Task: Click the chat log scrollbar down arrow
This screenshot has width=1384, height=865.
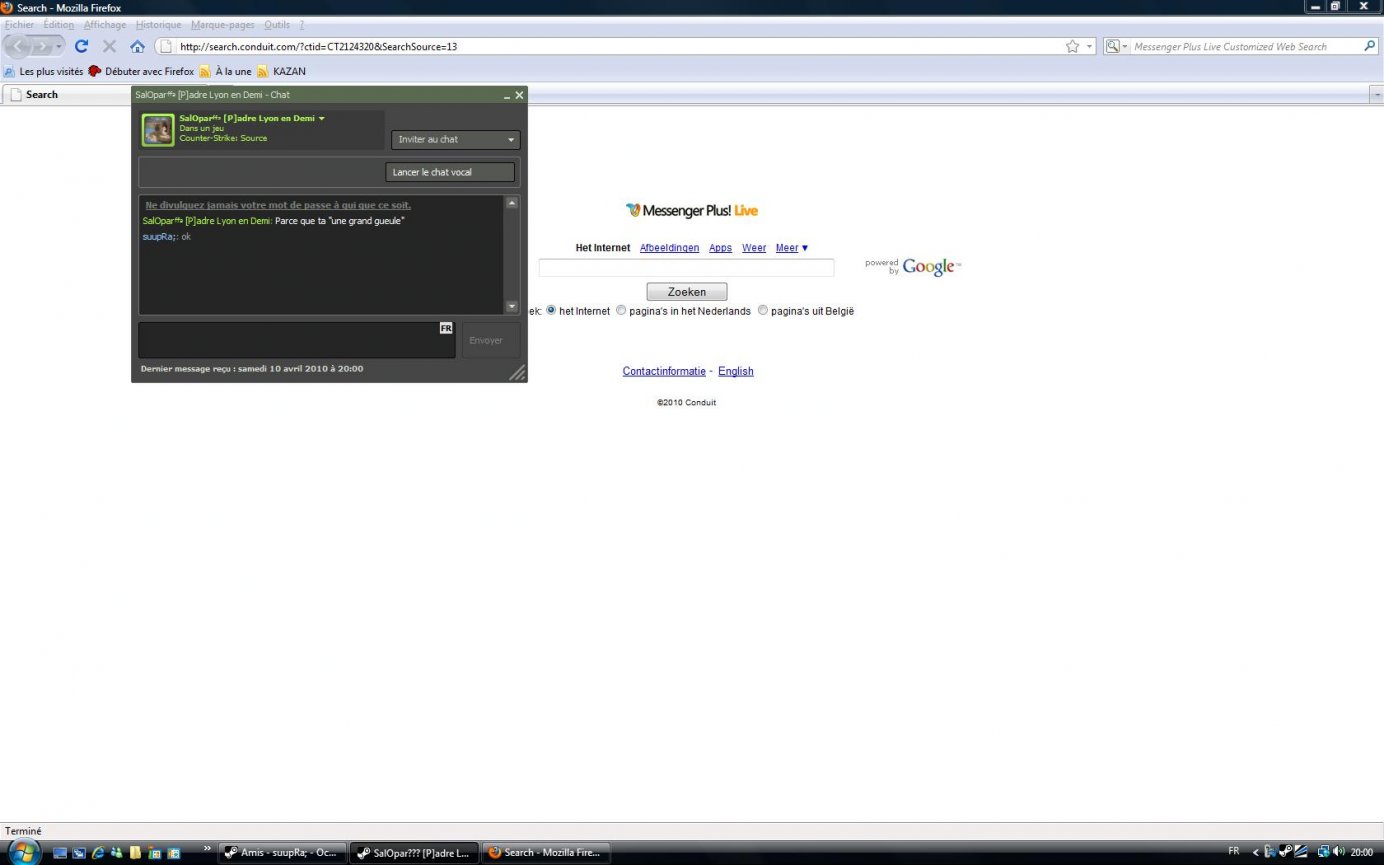Action: point(512,307)
